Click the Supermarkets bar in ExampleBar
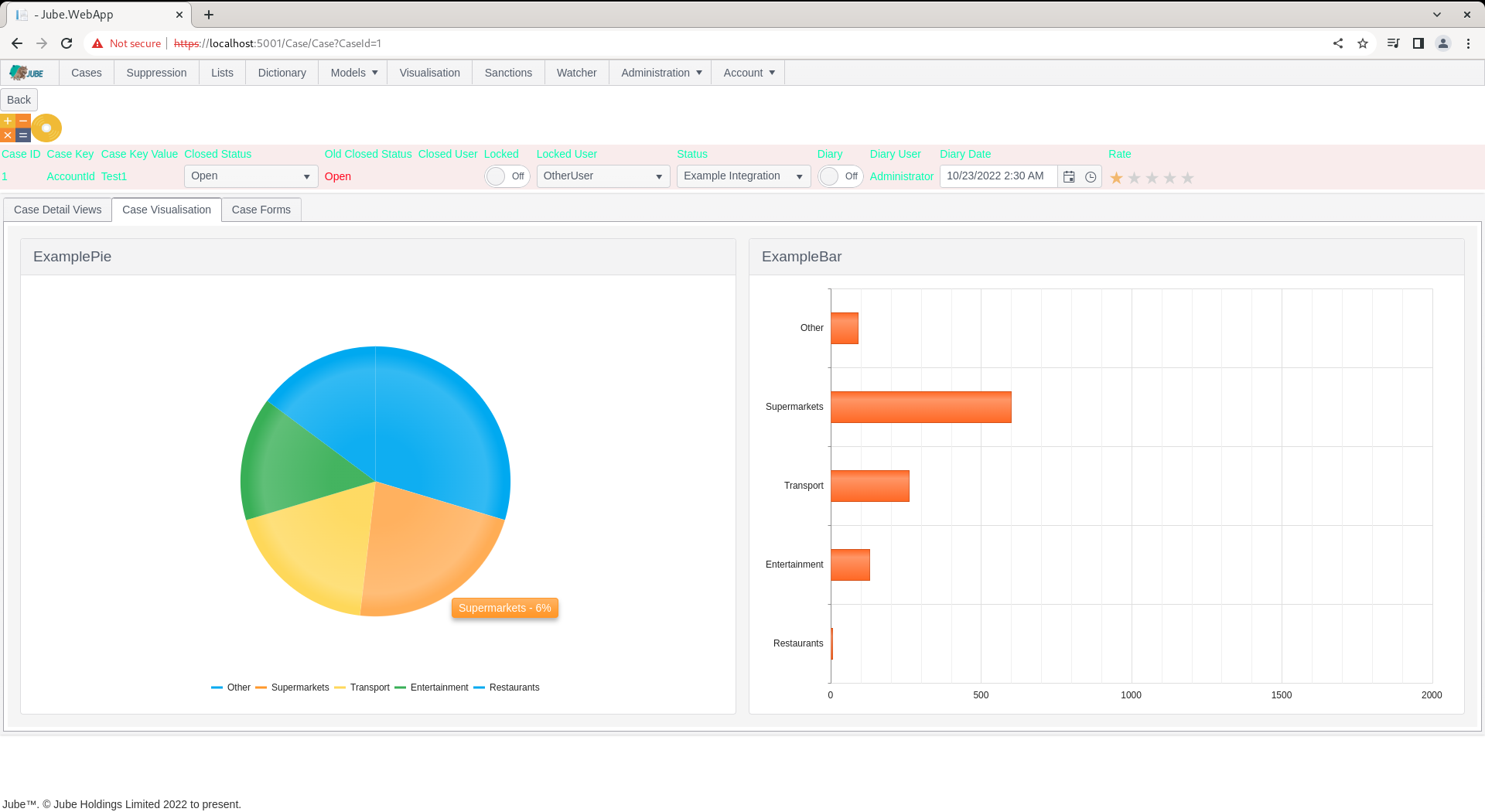The image size is (1485, 812). 921,408
